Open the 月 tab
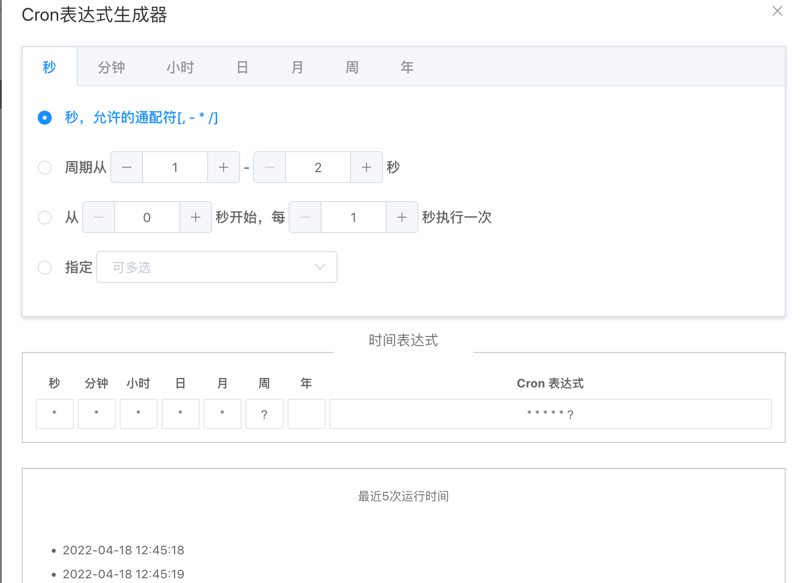 click(x=296, y=67)
